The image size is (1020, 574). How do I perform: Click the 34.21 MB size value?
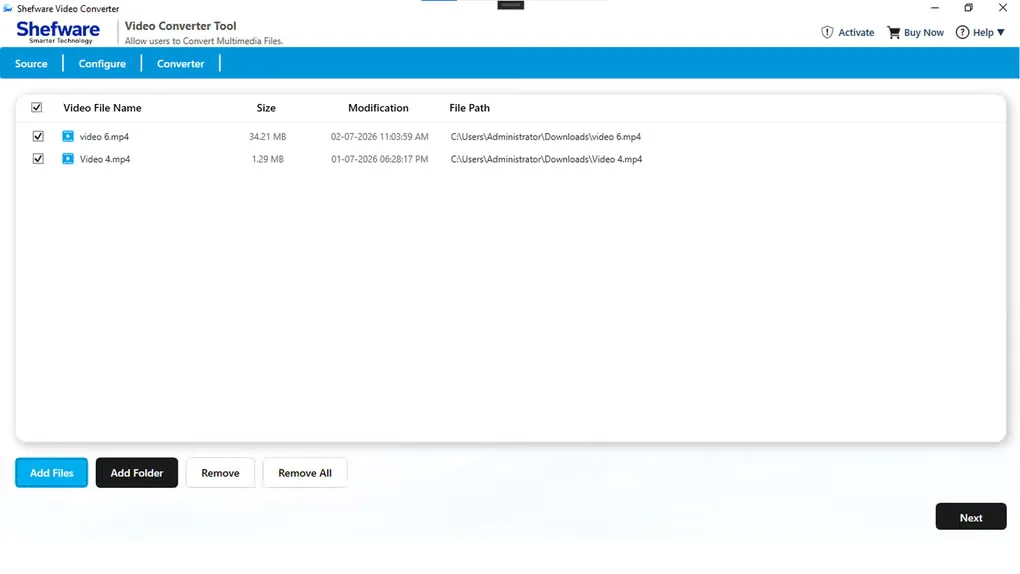[x=267, y=137]
